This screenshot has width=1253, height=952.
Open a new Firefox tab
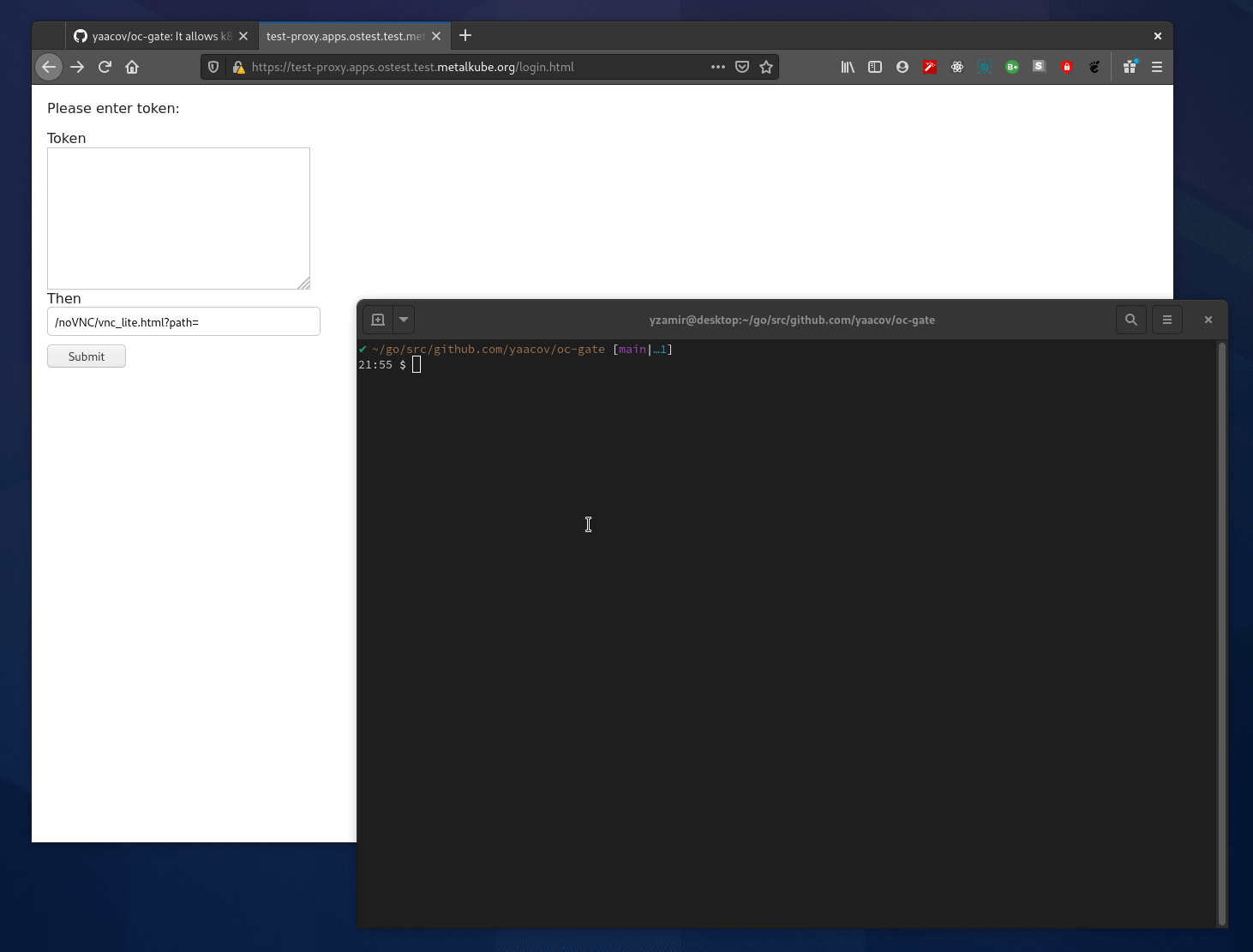[465, 35]
